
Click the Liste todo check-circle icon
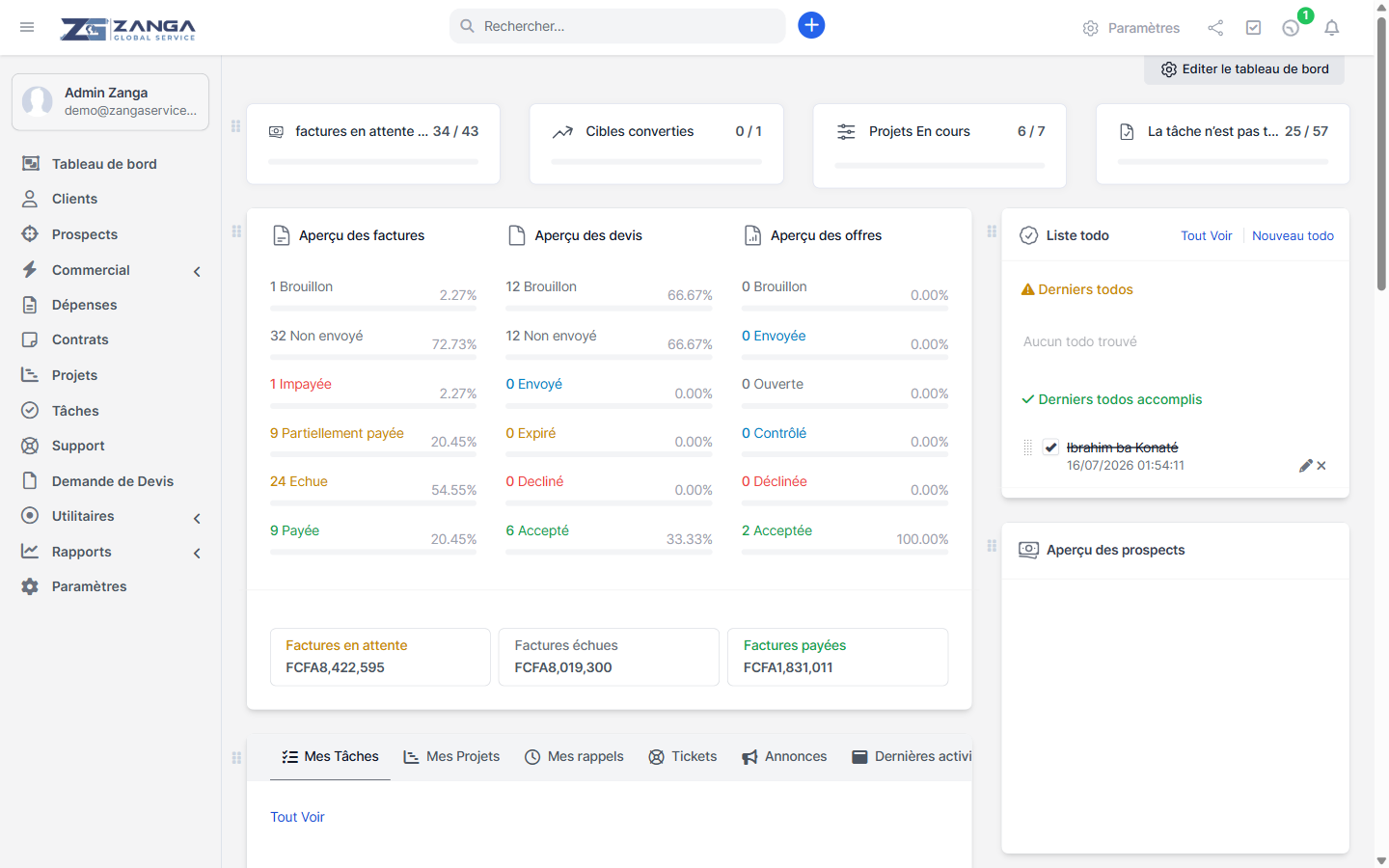1029,235
